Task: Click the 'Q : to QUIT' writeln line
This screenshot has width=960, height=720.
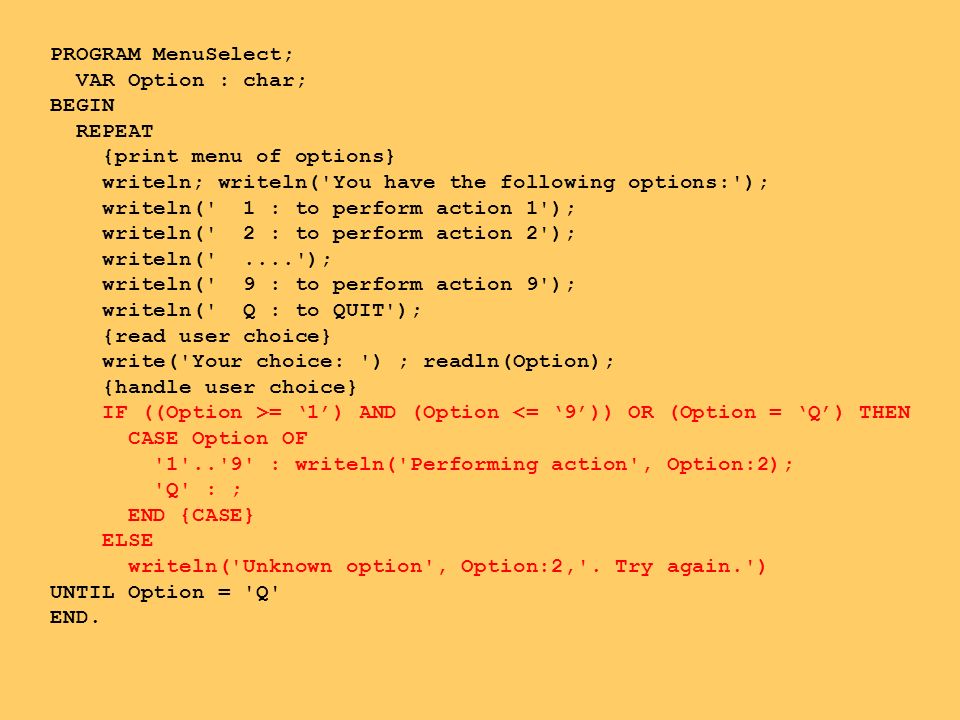Action: click(x=261, y=310)
